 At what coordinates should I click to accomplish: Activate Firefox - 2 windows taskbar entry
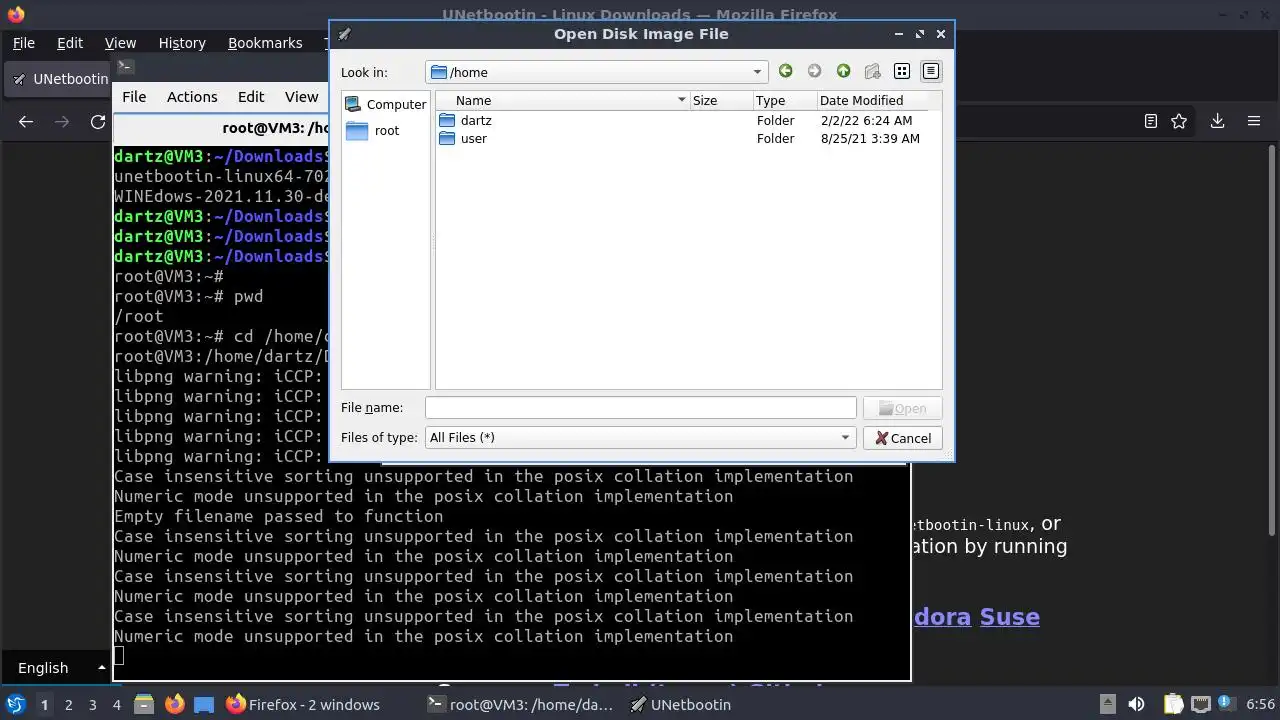(303, 704)
